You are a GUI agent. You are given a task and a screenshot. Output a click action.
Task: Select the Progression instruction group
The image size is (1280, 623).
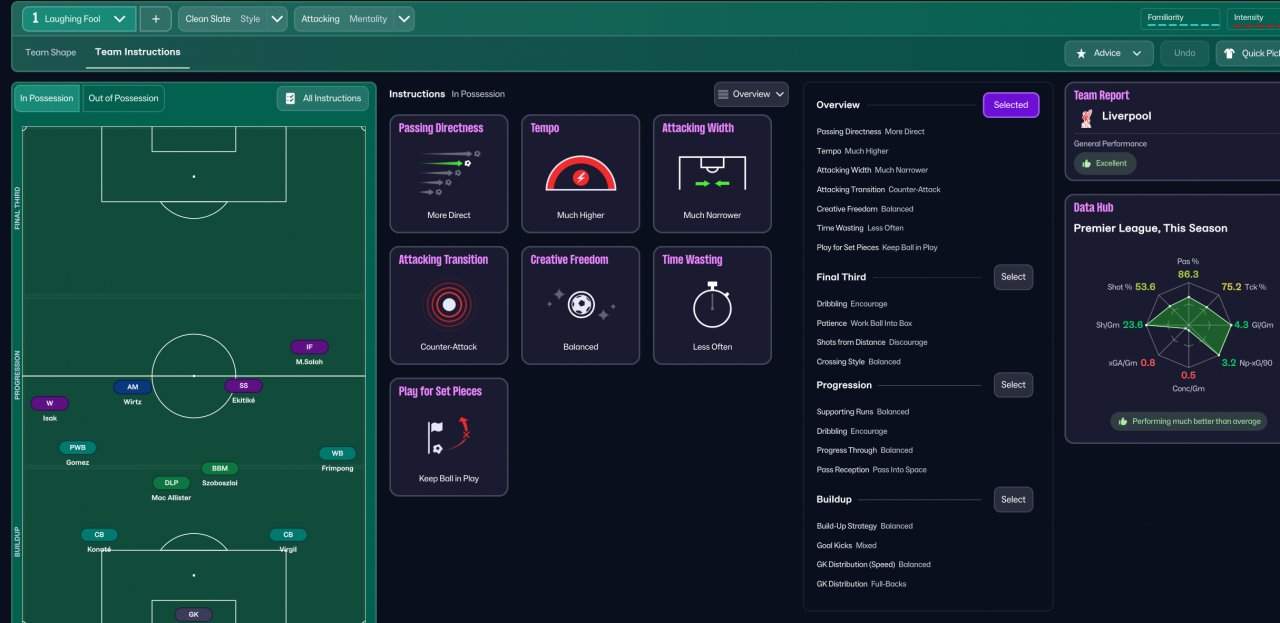1013,385
